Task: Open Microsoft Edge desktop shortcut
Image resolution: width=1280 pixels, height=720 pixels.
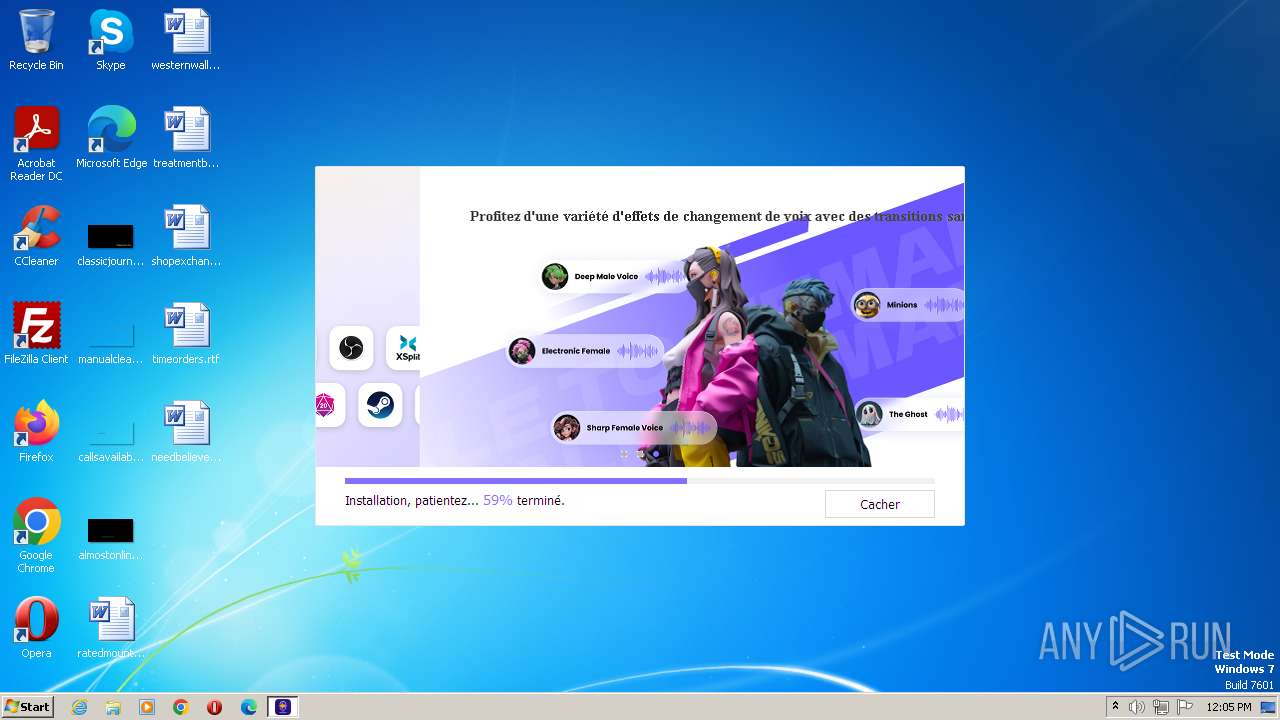Action: point(111,138)
